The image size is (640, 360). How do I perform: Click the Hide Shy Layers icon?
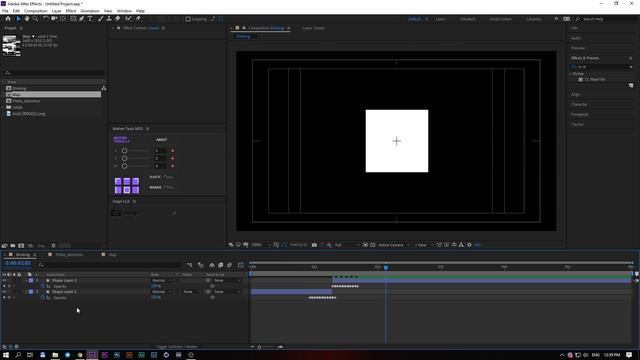click(211, 265)
